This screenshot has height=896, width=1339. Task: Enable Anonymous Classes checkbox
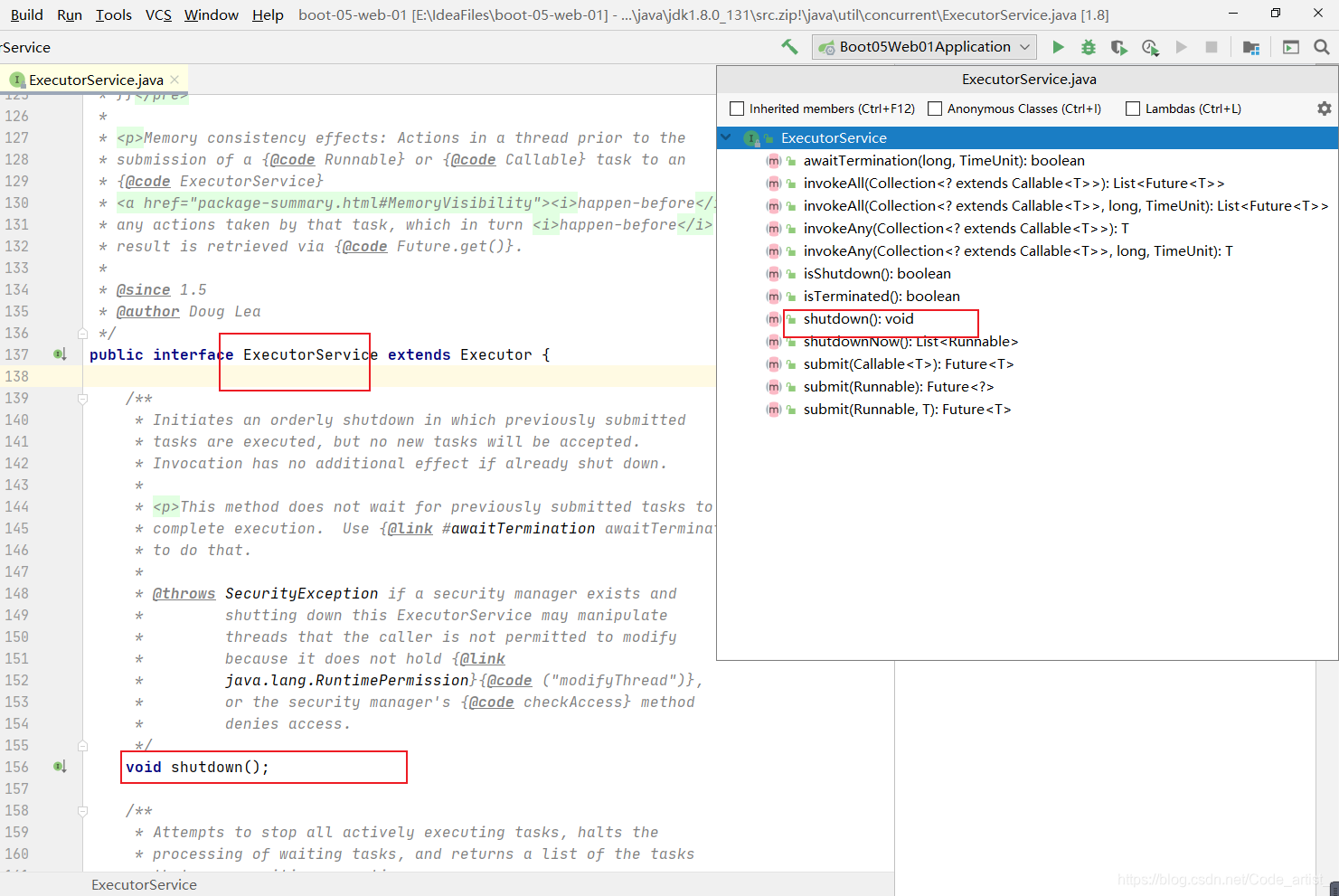[x=935, y=108]
